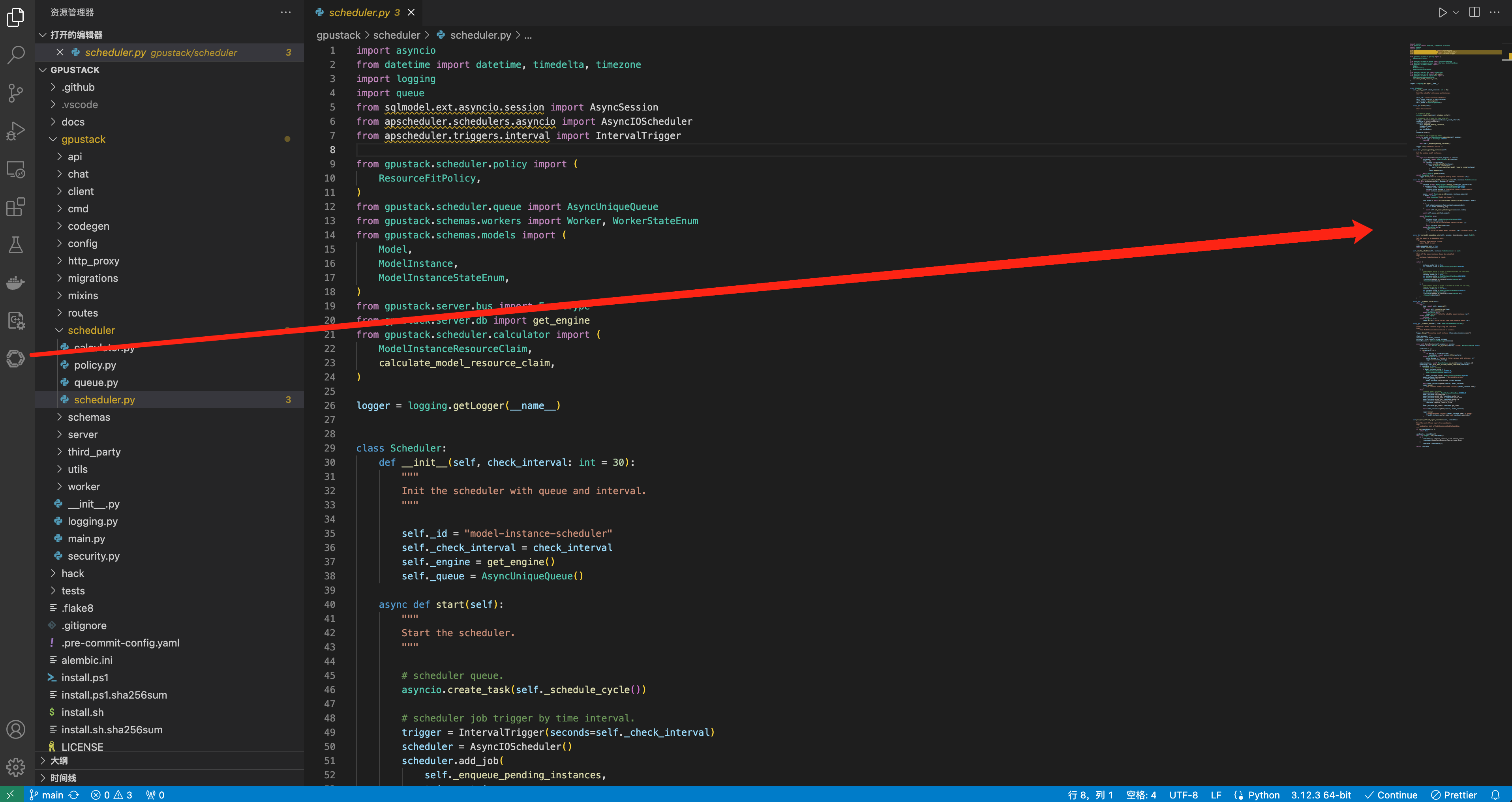The image size is (1512, 802).
Task: Split the editor to the right
Action: pos(1474,12)
